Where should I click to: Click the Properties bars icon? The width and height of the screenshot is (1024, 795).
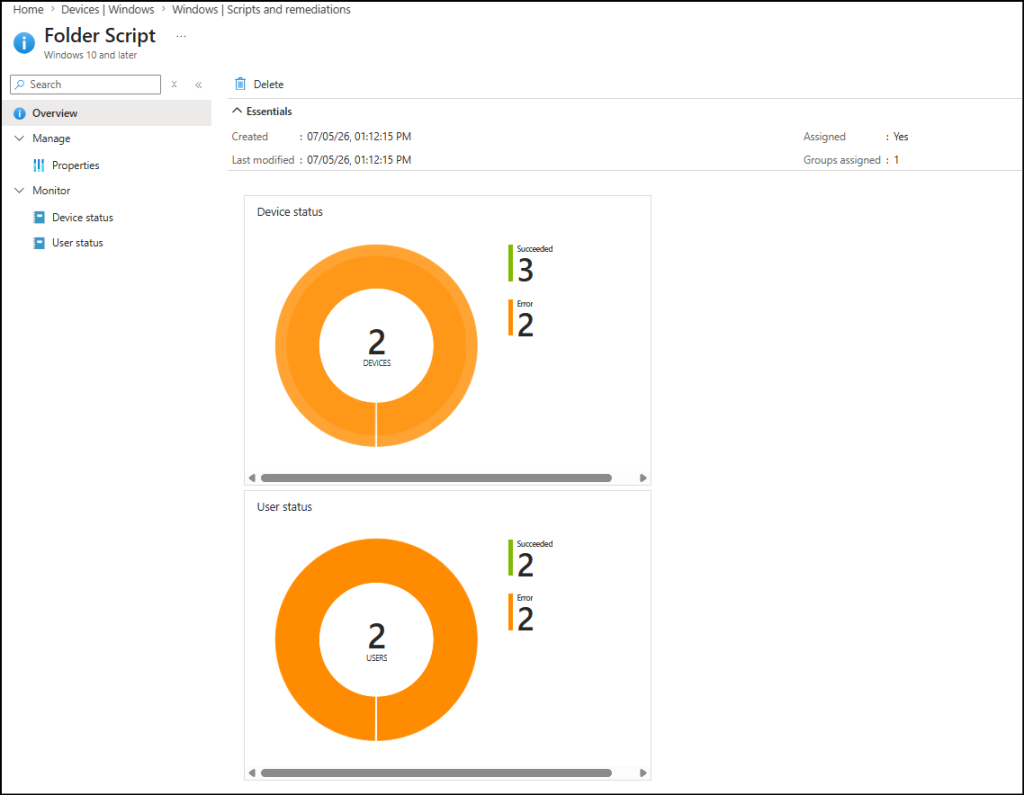pyautogui.click(x=39, y=165)
